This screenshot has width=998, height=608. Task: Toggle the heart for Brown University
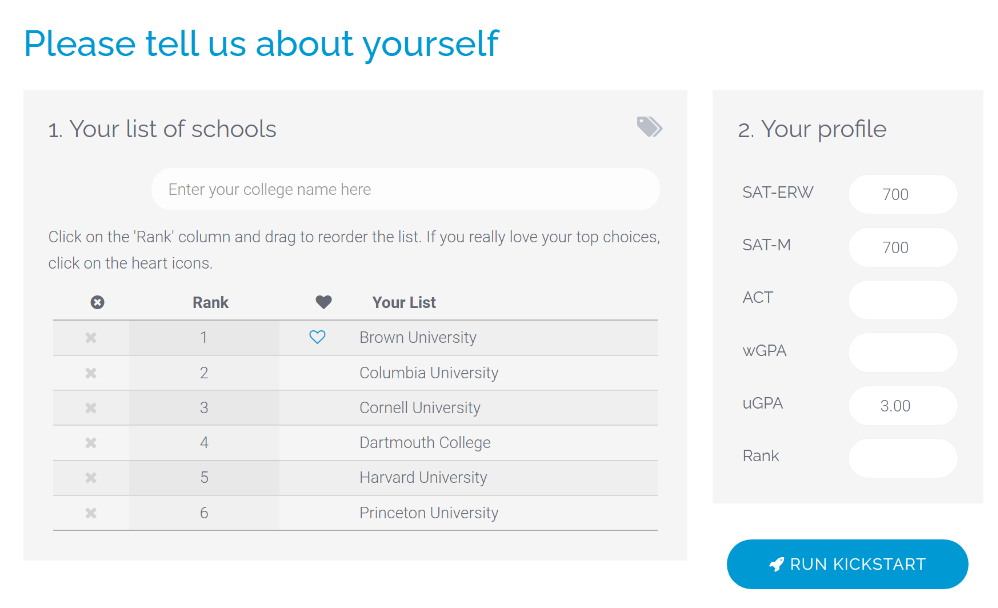pos(317,338)
